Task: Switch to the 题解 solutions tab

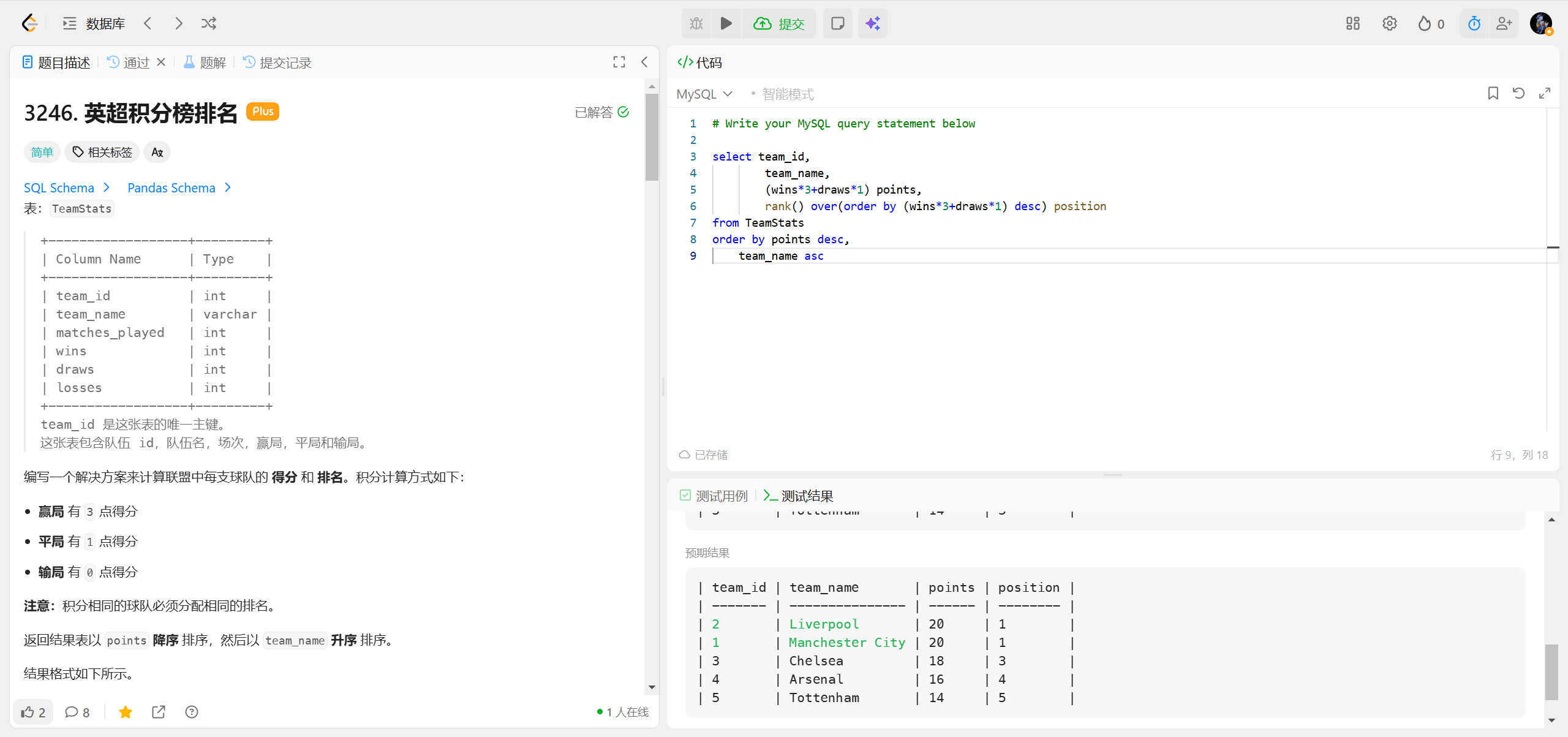Action: tap(205, 62)
